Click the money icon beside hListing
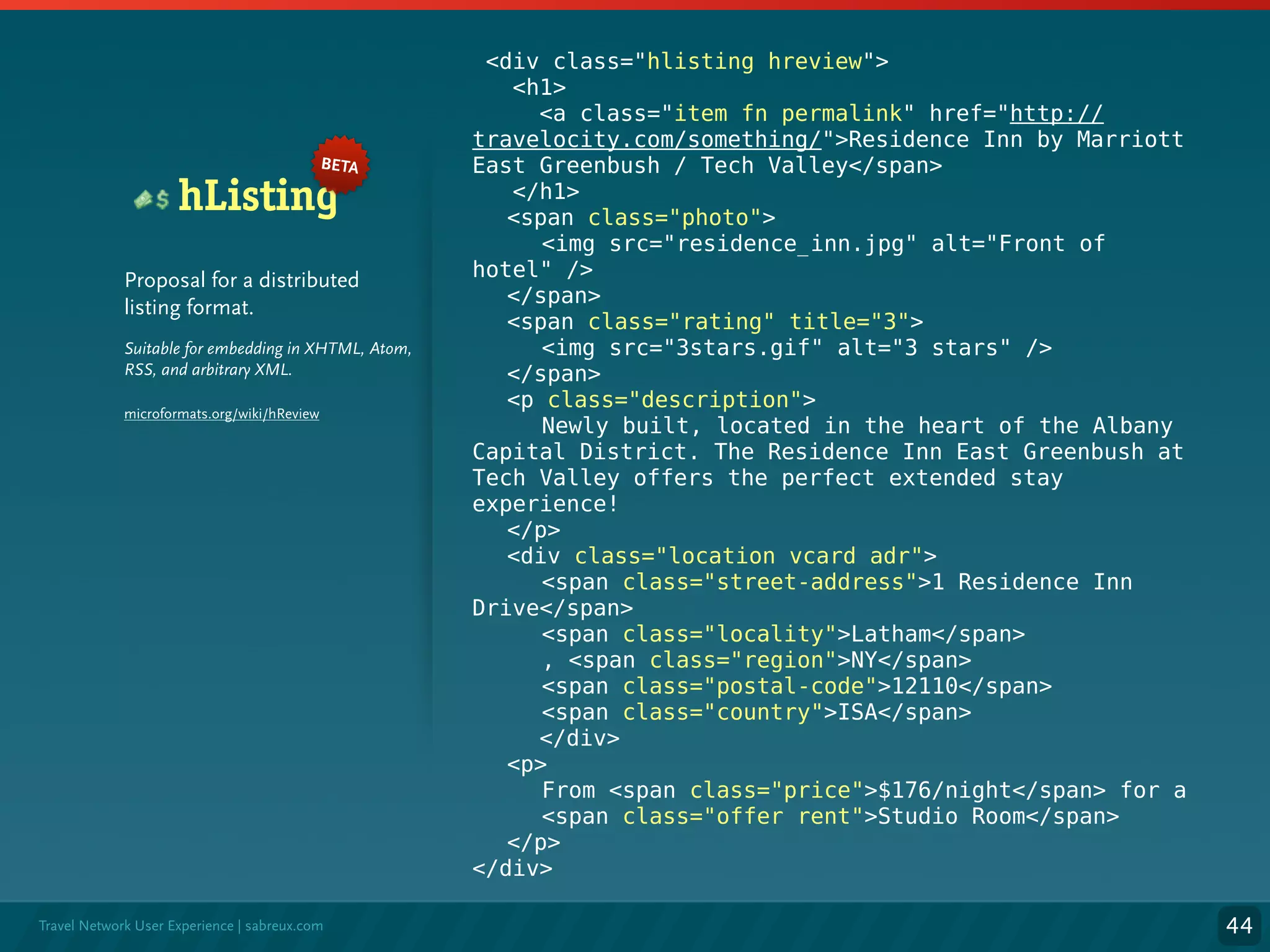 (151, 199)
